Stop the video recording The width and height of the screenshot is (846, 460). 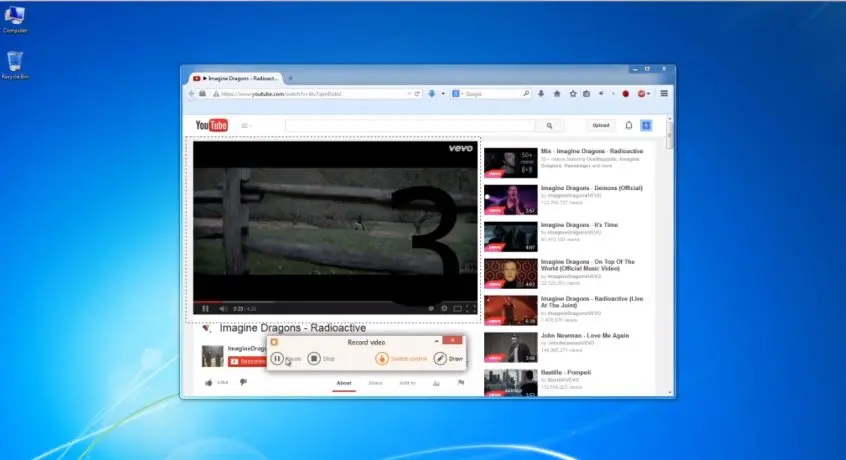[314, 358]
